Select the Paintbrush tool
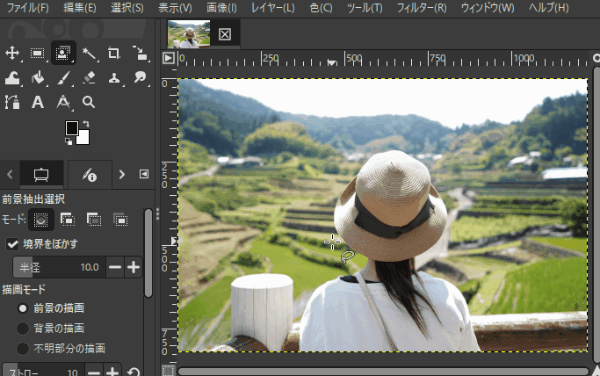Screen dimensions: 600x376 click(63, 78)
